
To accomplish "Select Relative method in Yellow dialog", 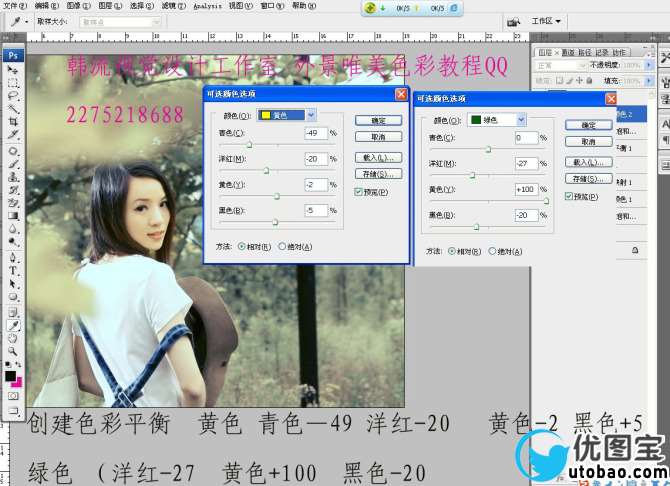I will (242, 247).
